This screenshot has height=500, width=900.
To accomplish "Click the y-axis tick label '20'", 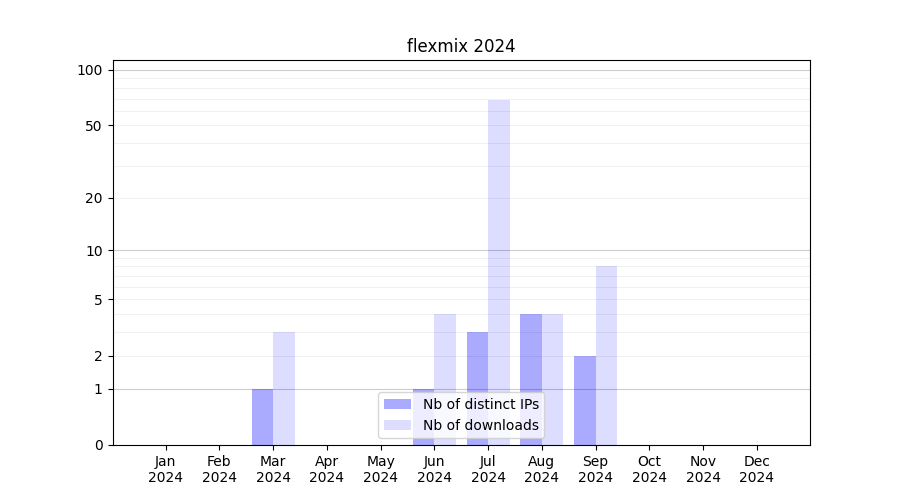I will tap(94, 198).
